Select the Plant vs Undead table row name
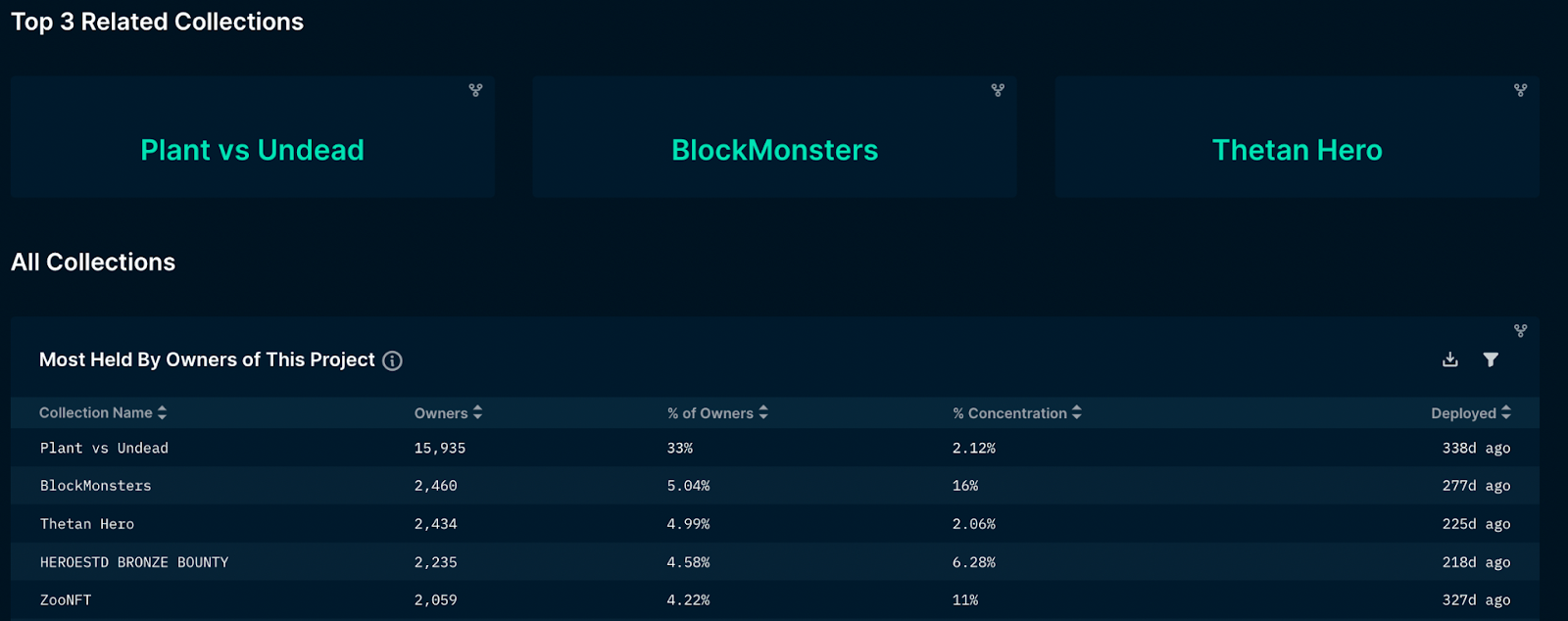The image size is (1568, 621). 104,448
